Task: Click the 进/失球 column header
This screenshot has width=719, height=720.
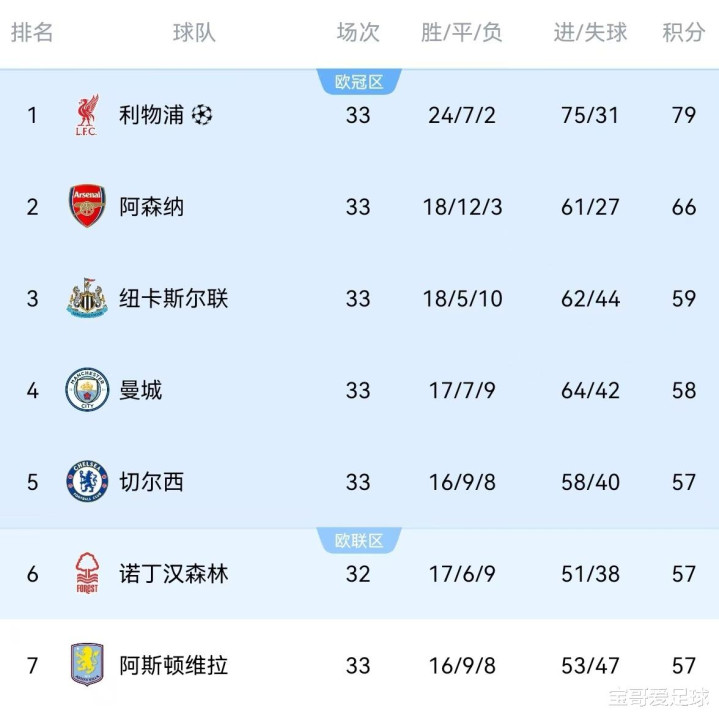Action: (x=590, y=33)
